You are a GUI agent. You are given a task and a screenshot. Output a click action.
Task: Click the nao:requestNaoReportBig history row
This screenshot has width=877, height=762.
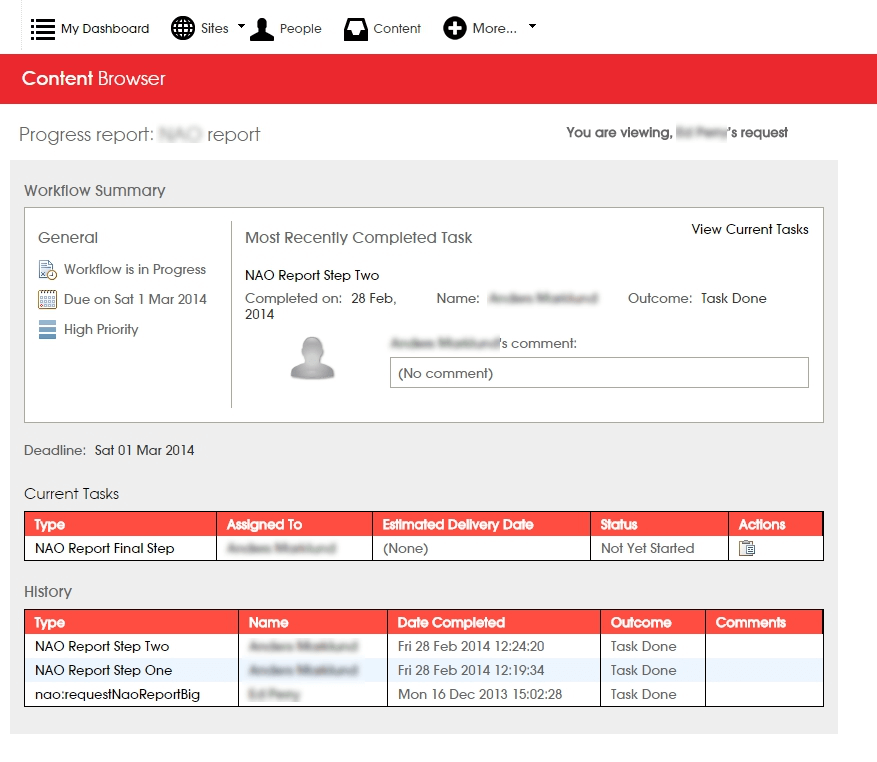click(423, 694)
